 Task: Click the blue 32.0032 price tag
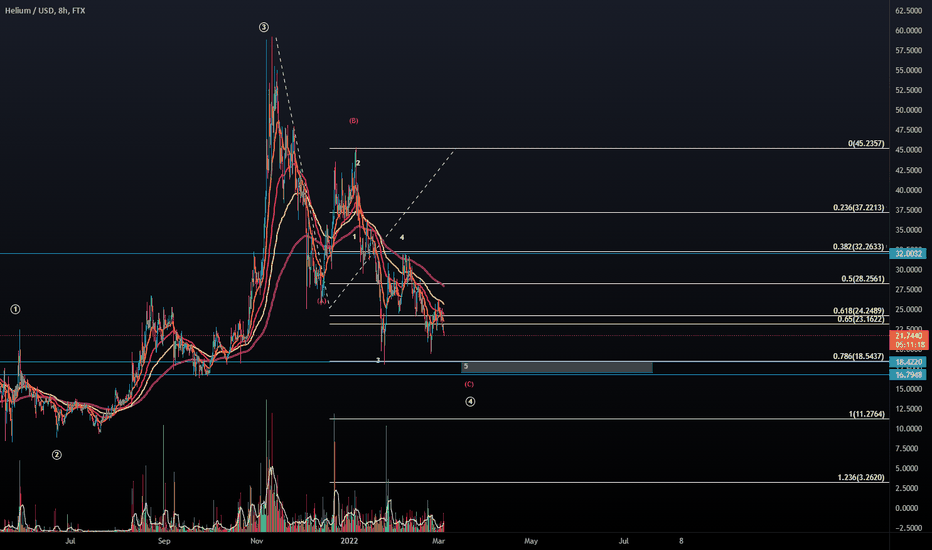pyautogui.click(x=908, y=254)
